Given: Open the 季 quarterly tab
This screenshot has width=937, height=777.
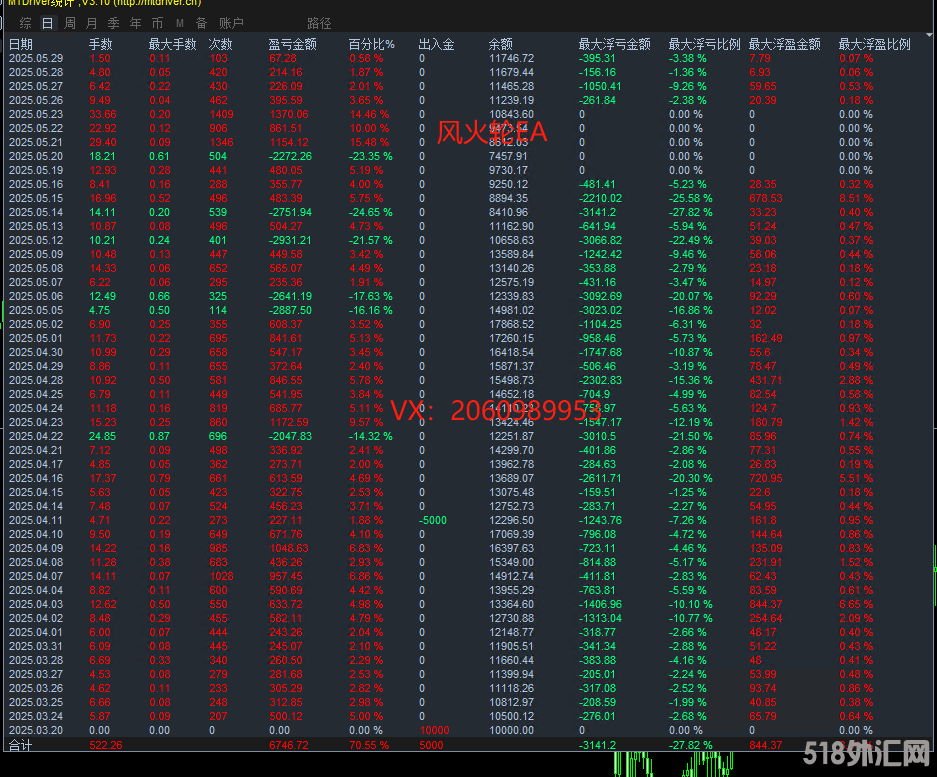Looking at the screenshot, I should tap(113, 22).
